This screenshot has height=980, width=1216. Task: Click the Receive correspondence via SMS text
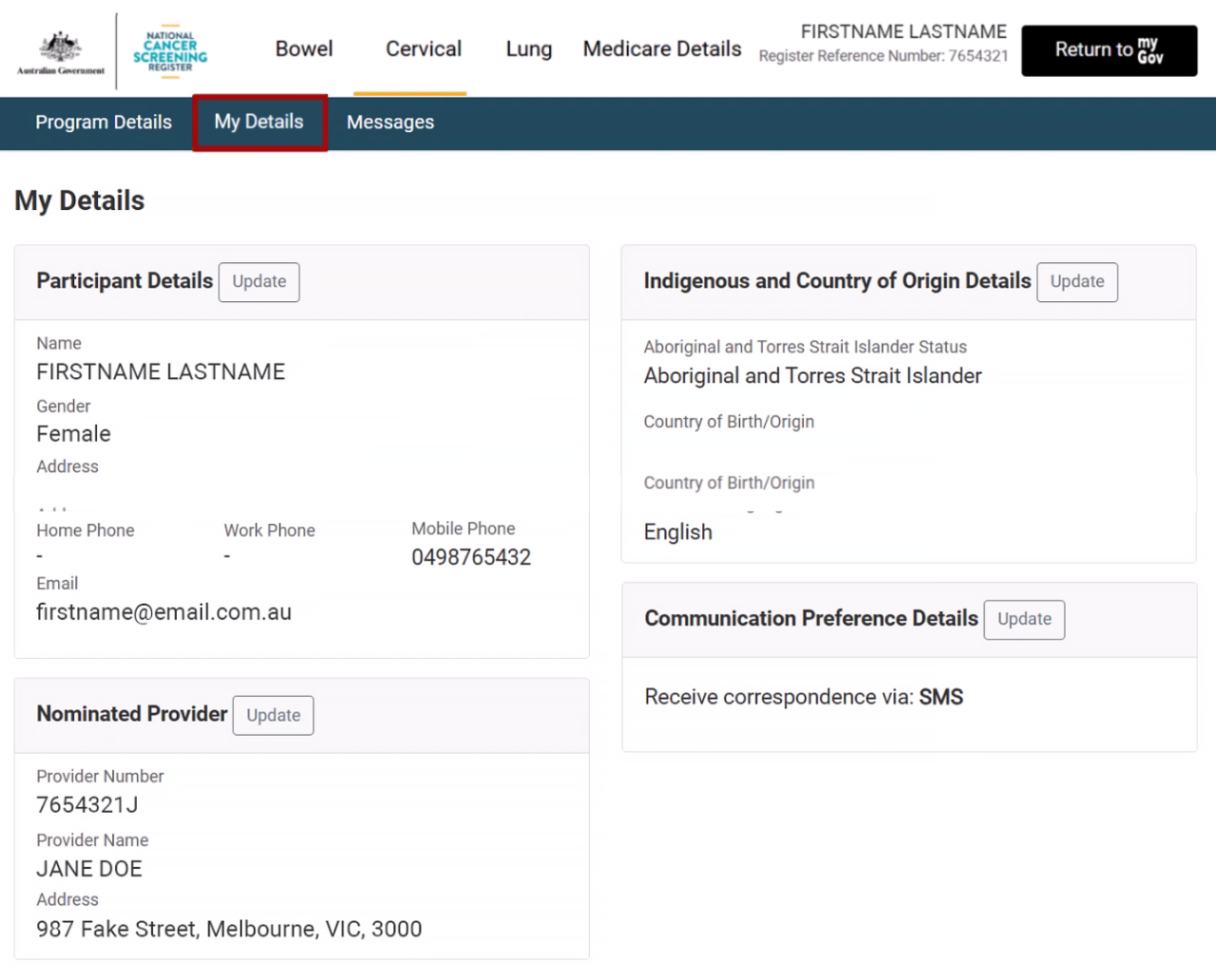pos(804,697)
